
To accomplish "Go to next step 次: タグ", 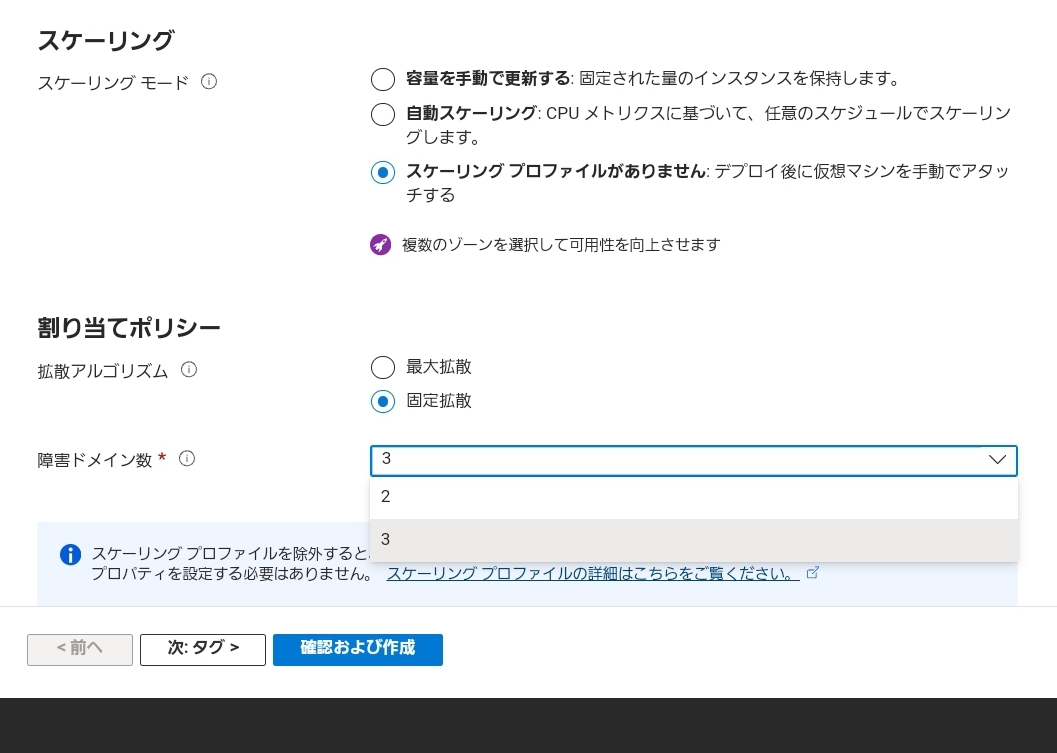I will [x=203, y=649].
